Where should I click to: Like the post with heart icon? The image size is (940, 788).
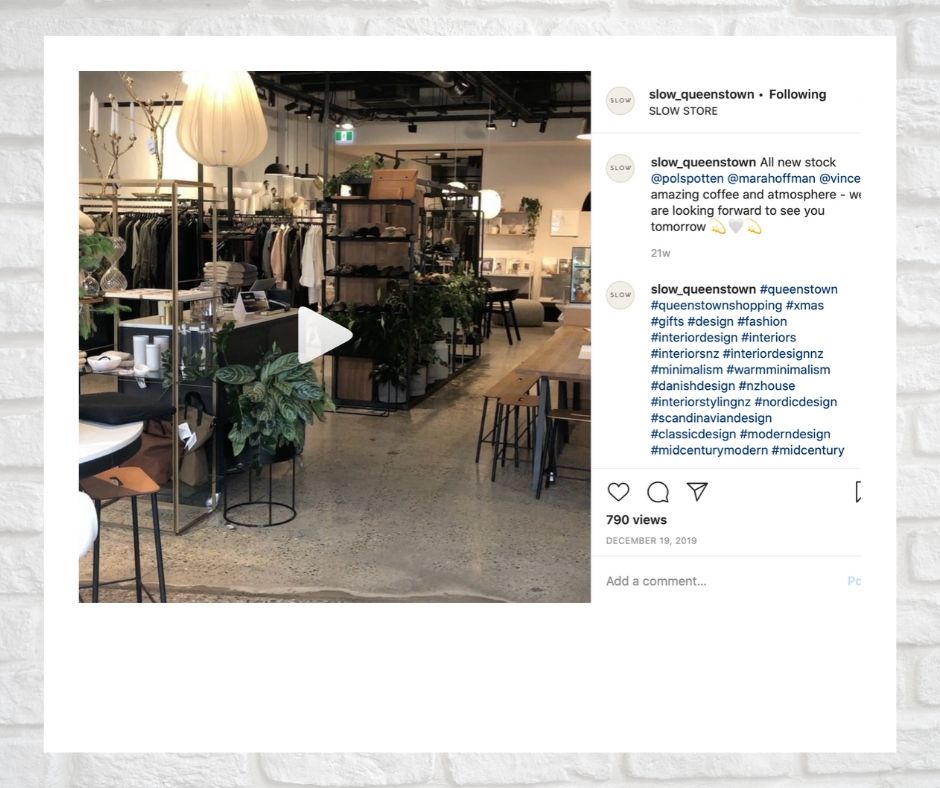click(618, 492)
